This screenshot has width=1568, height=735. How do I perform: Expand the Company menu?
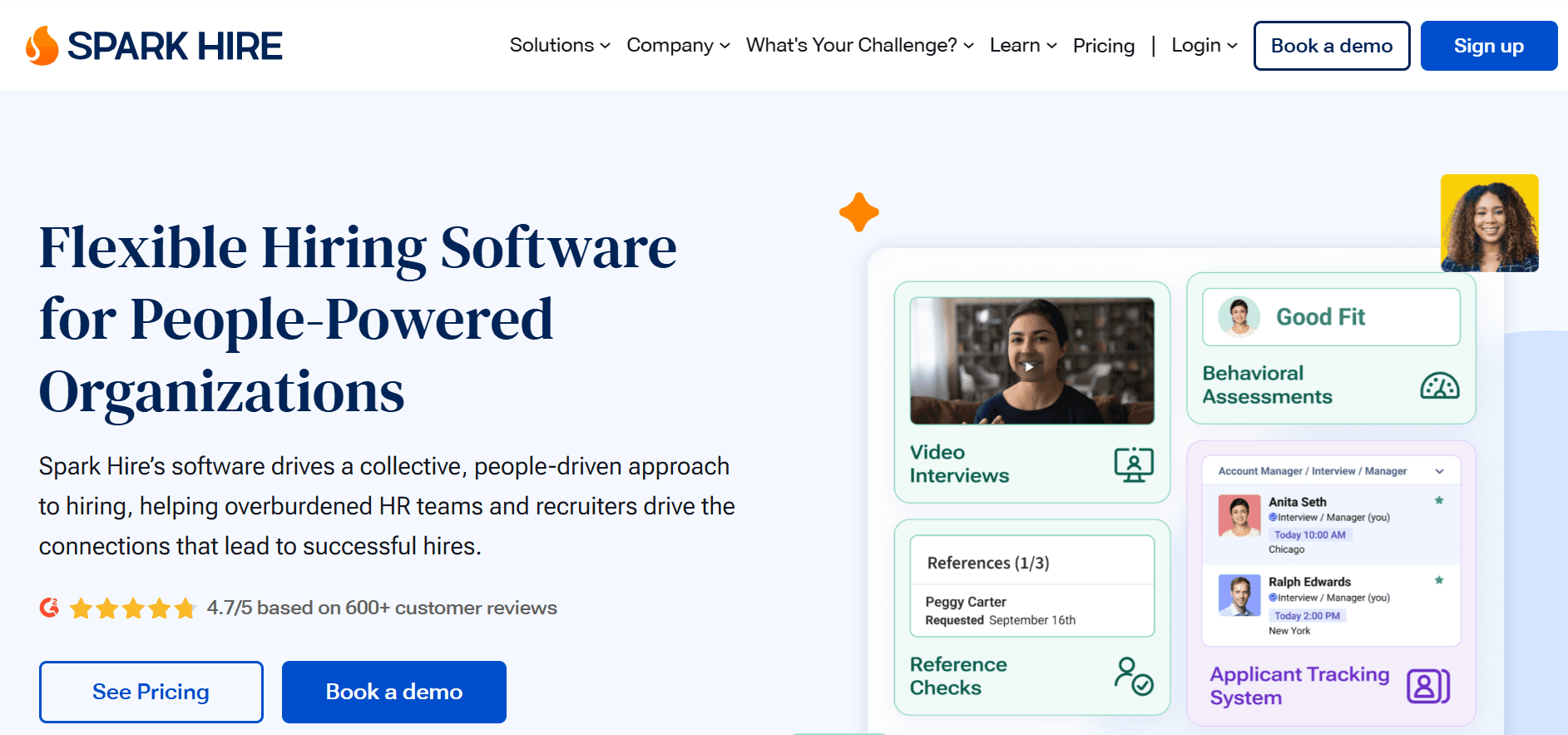click(x=678, y=45)
